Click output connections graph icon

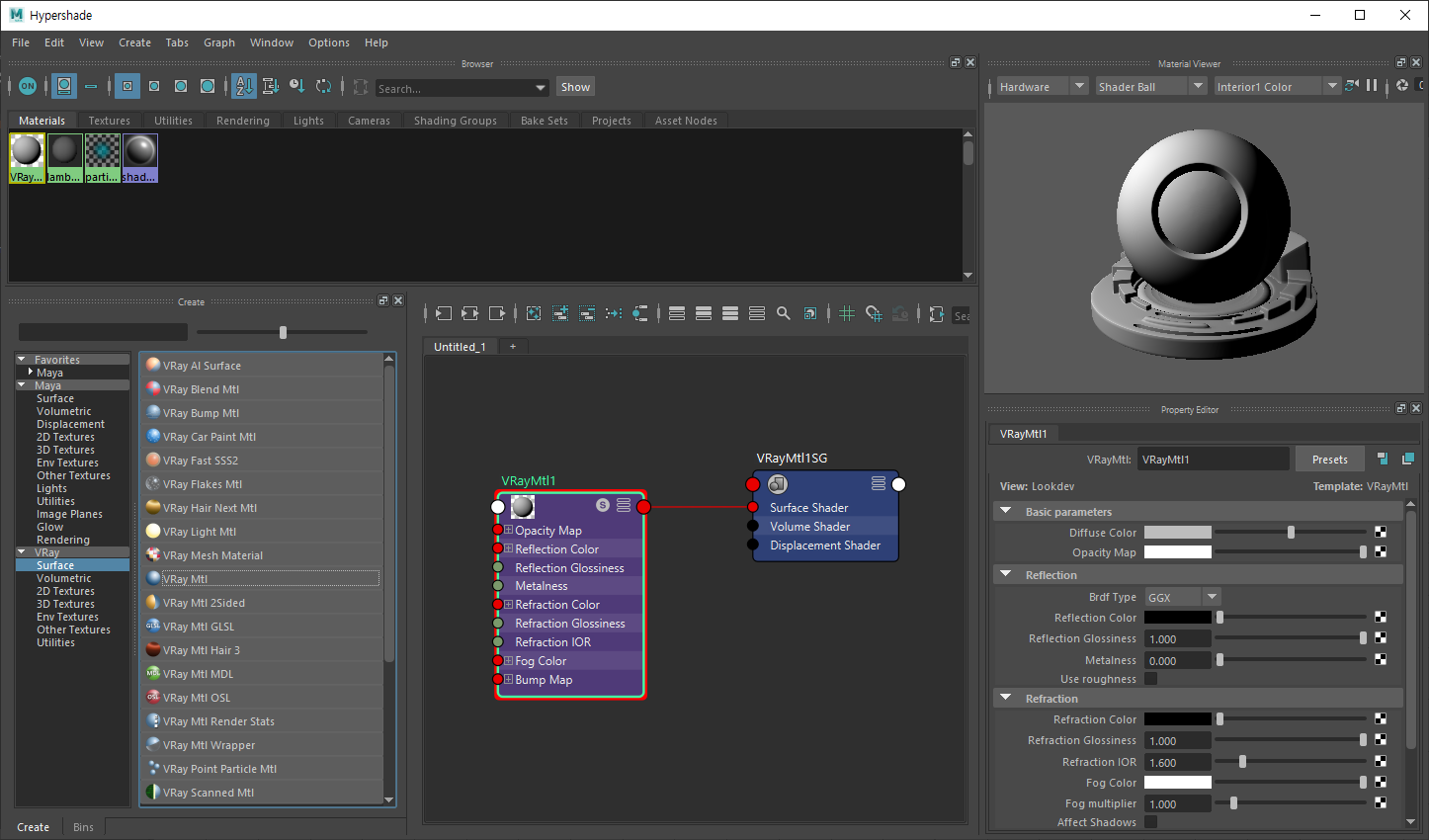coord(497,313)
